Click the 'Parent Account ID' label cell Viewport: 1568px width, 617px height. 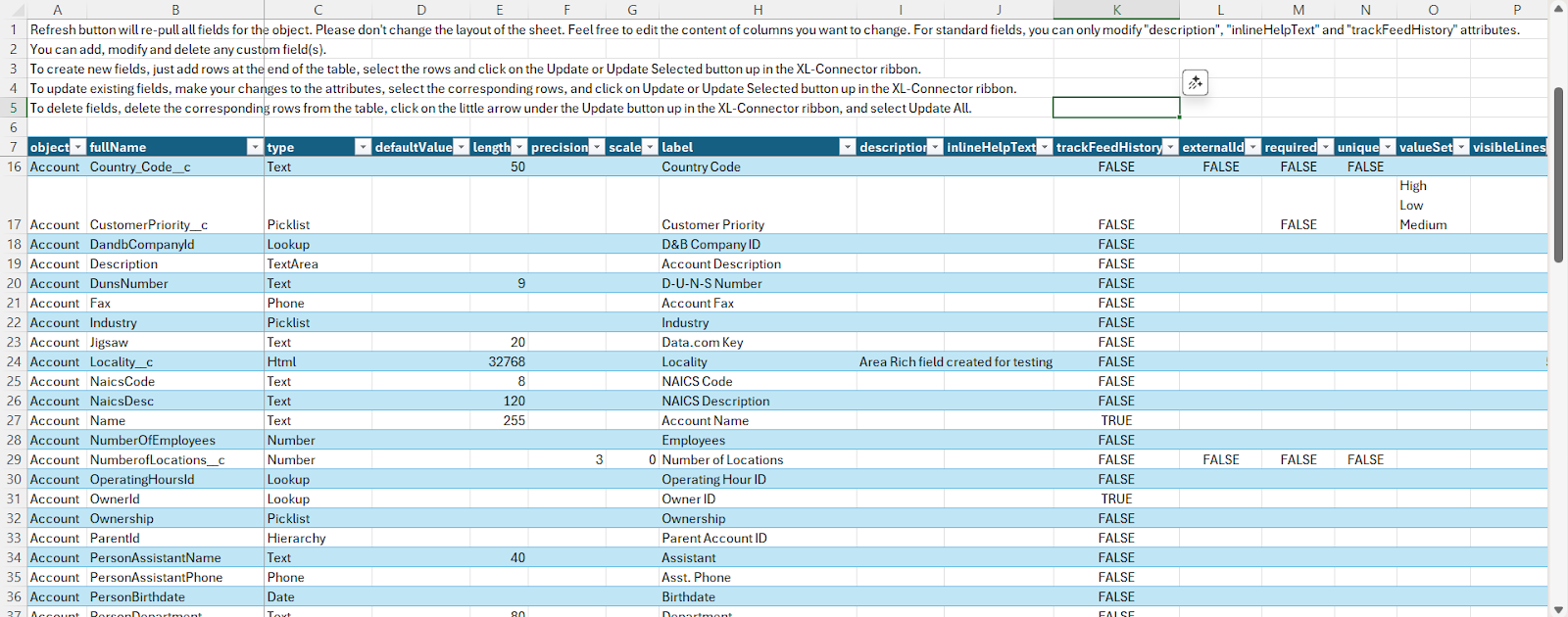pyautogui.click(x=758, y=538)
